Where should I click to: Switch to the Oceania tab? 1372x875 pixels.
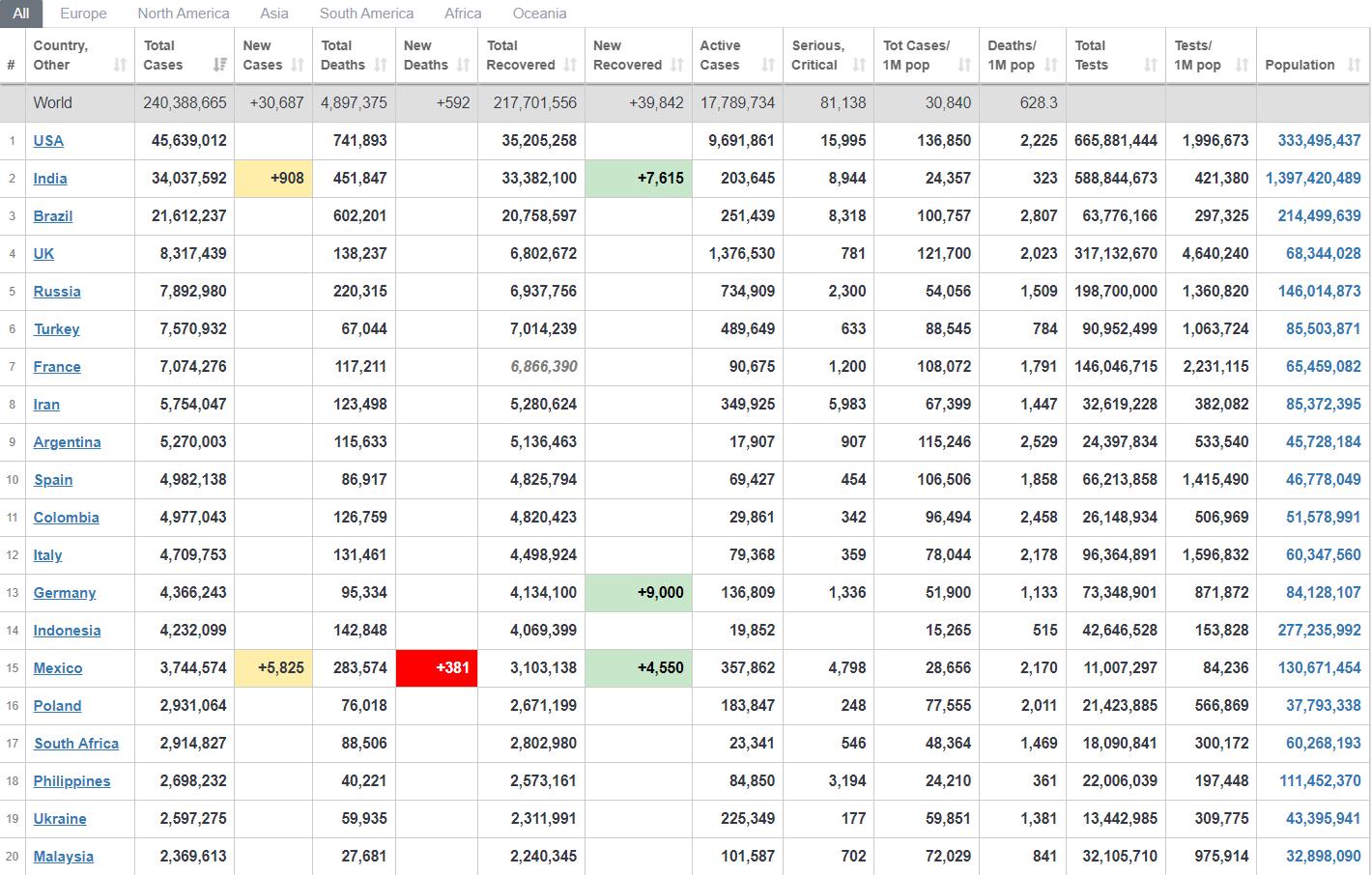pyautogui.click(x=540, y=14)
